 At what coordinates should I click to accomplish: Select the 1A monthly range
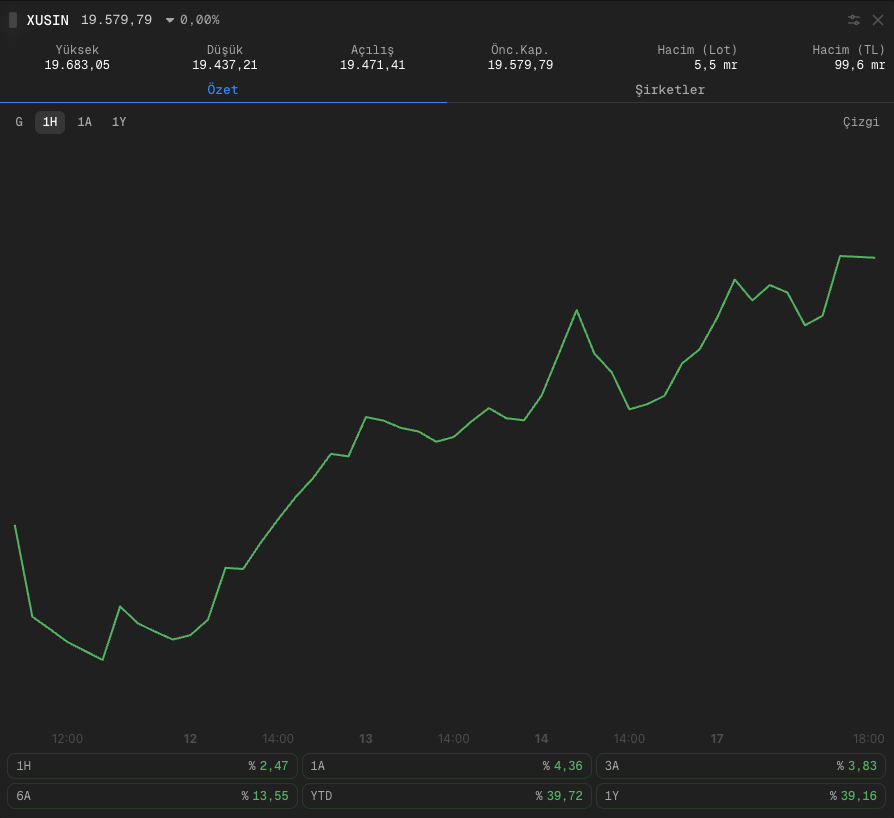[x=84, y=122]
